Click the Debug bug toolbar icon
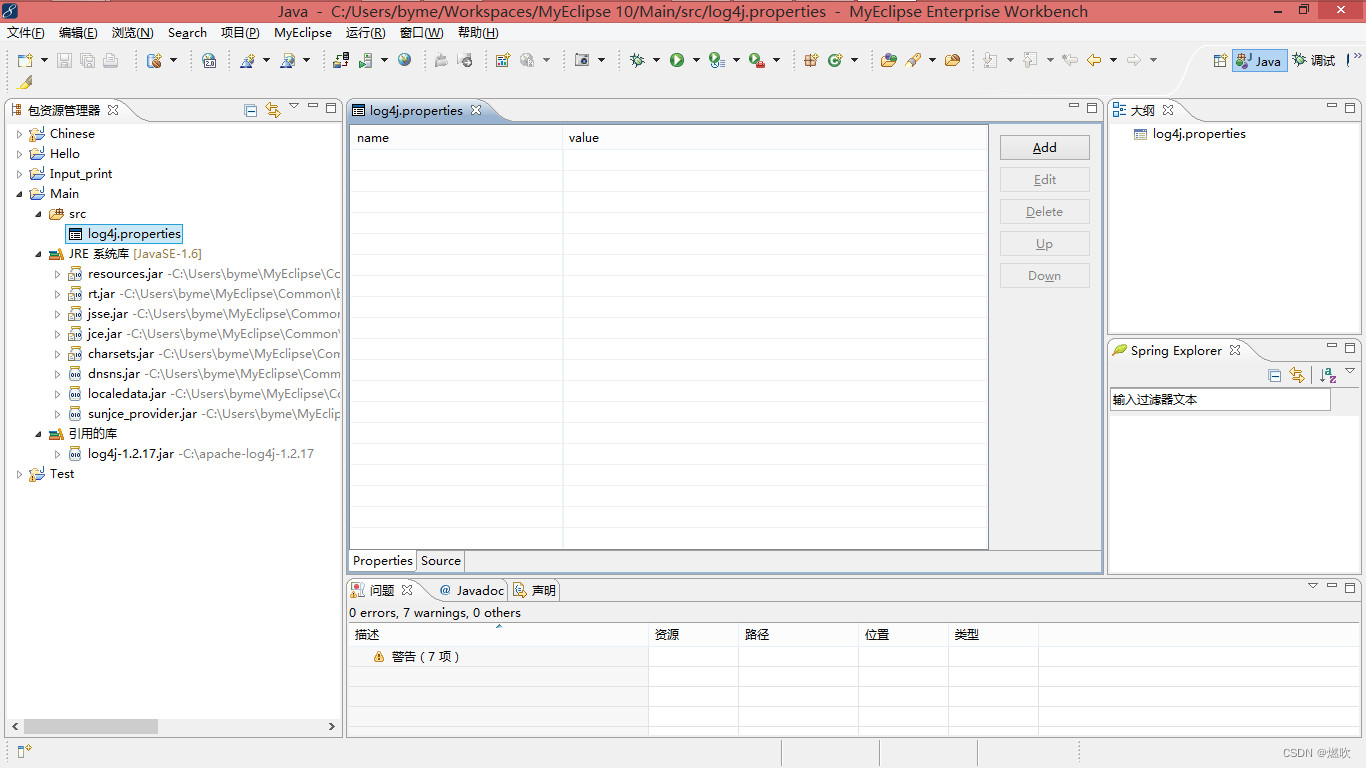Screen dimensions: 1366x768 [637, 60]
